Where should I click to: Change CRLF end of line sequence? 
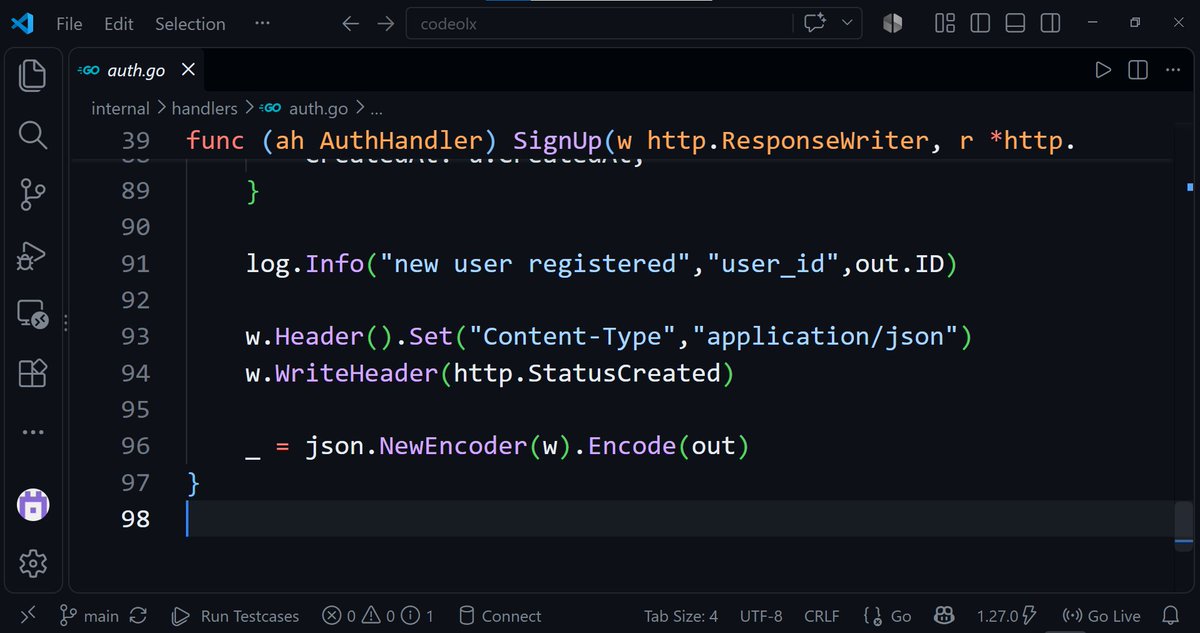(822, 616)
